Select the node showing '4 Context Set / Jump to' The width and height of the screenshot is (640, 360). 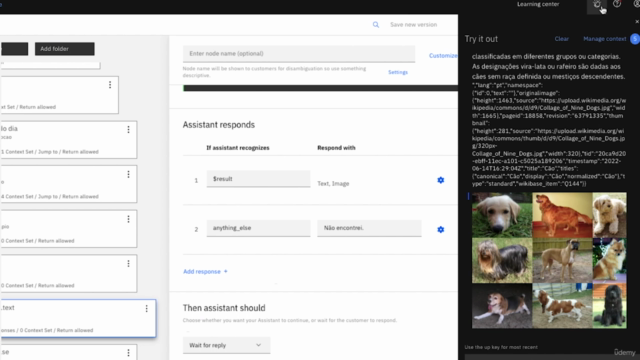[68, 184]
